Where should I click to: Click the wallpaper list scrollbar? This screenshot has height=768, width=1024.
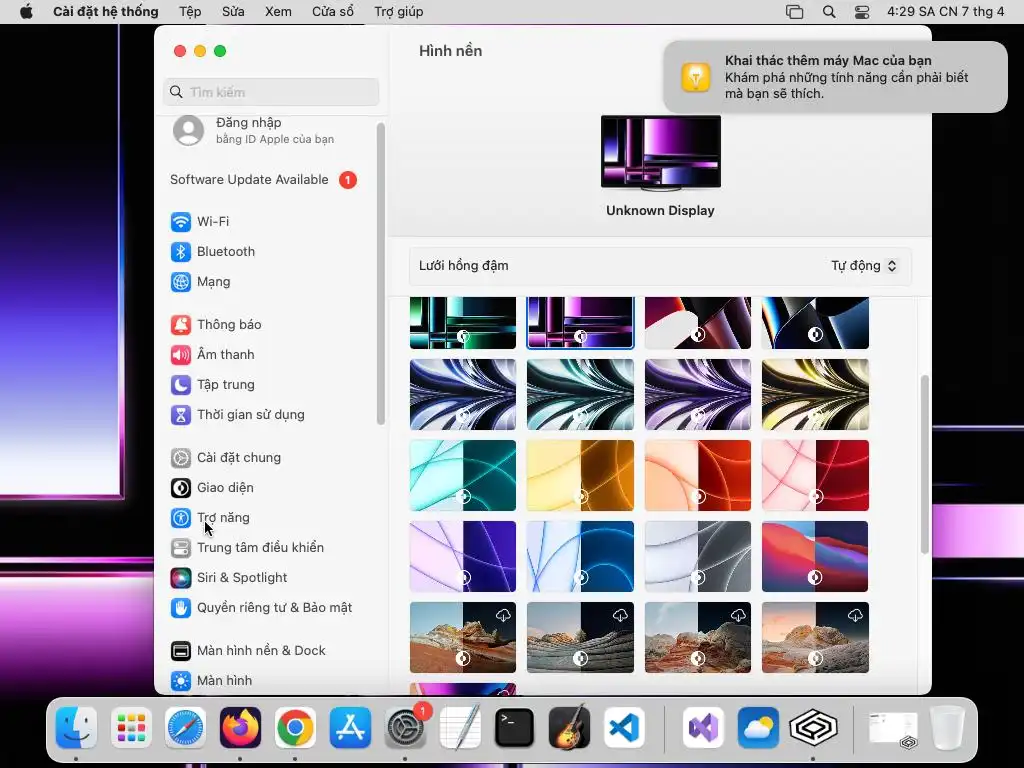point(924,464)
